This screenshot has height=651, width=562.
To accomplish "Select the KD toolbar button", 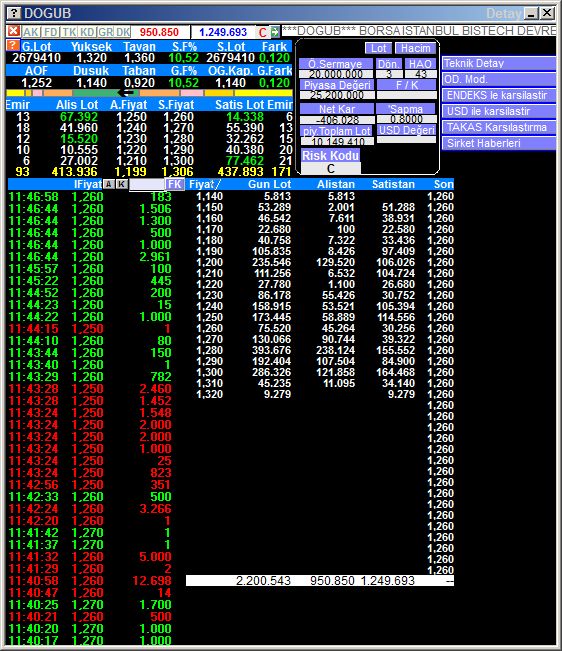I will 87,32.
